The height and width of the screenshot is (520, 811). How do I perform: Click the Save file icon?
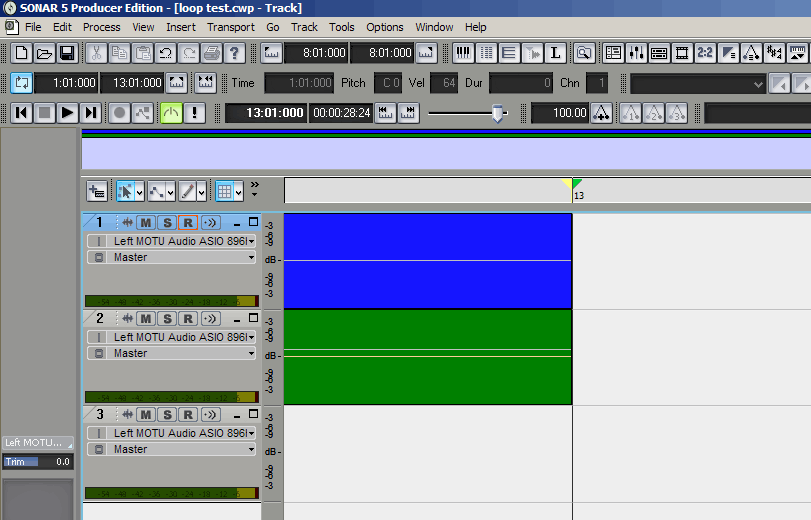tap(67, 53)
